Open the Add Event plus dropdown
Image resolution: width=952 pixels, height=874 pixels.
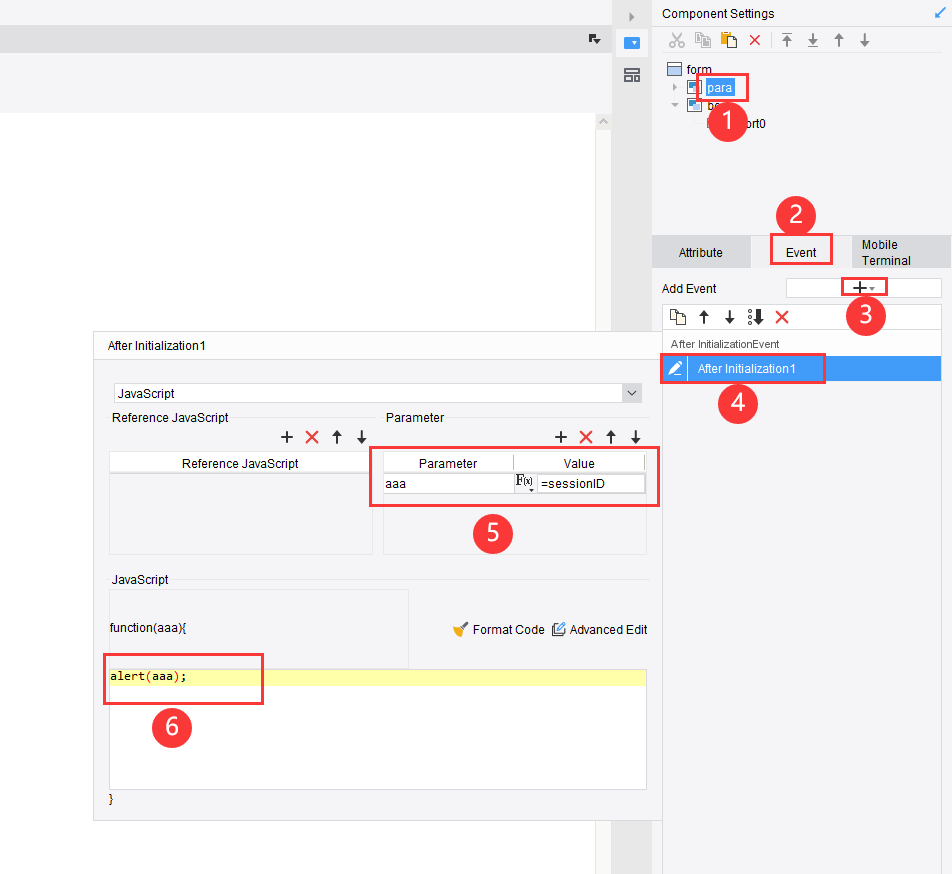point(864,287)
